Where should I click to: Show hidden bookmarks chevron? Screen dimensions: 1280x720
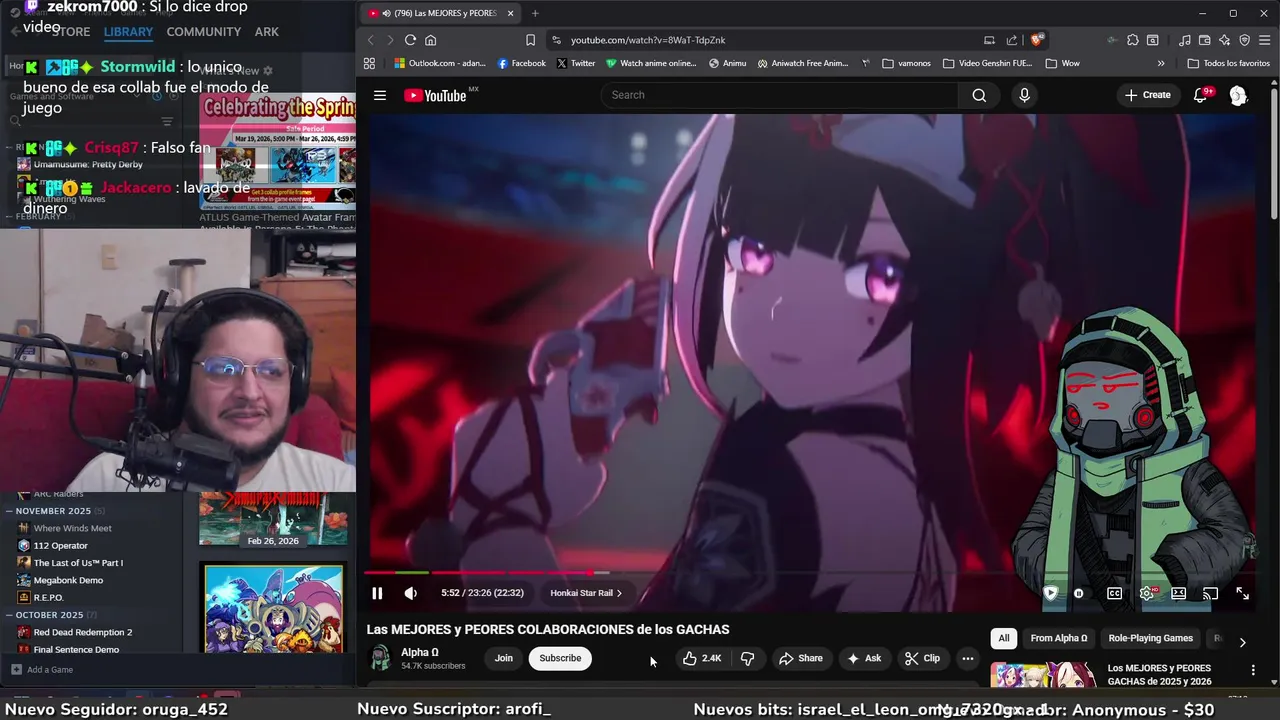[1161, 63]
